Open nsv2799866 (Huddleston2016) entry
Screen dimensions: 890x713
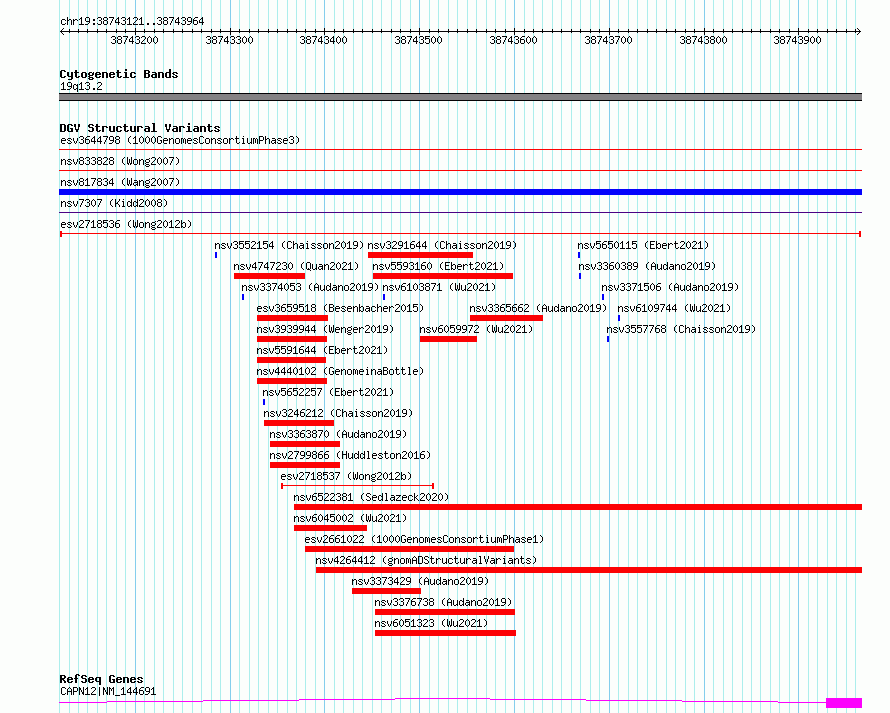[x=350, y=455]
